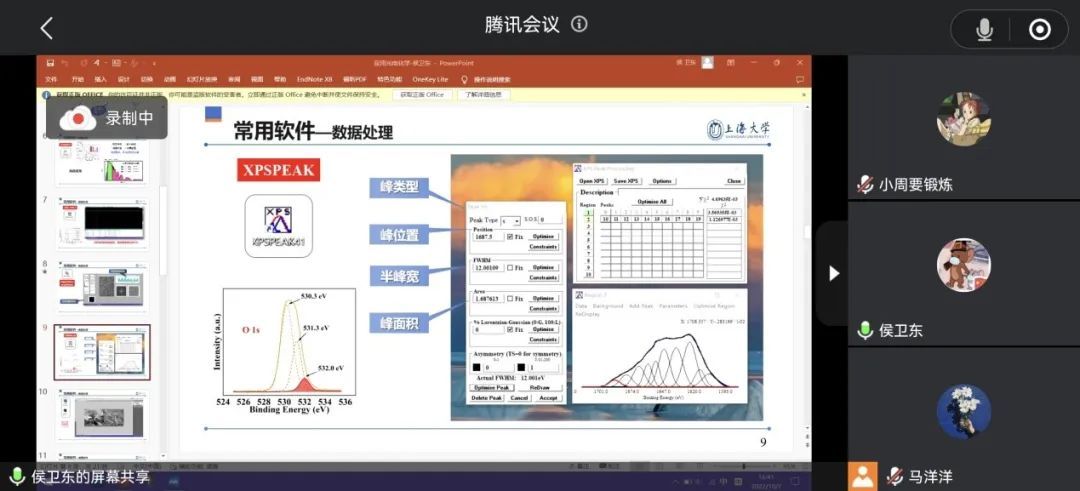This screenshot has width=1080, height=491.
Task: Open the EndNote X8 ribbon tab
Action: tap(315, 79)
